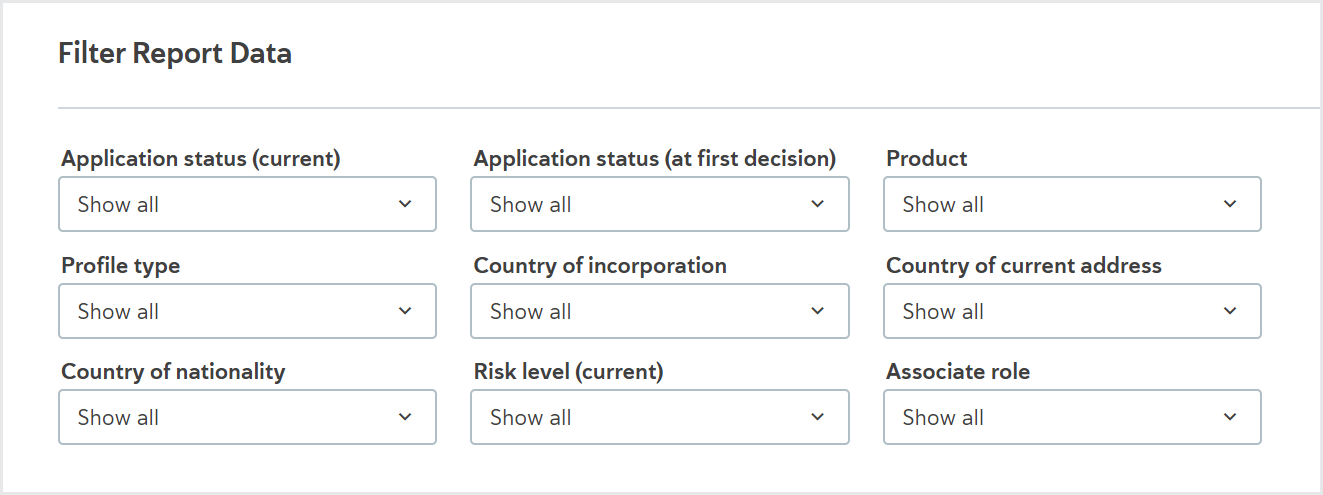Click the chevron arrow in Product field
The width and height of the screenshot is (1323, 495).
(x=1230, y=204)
